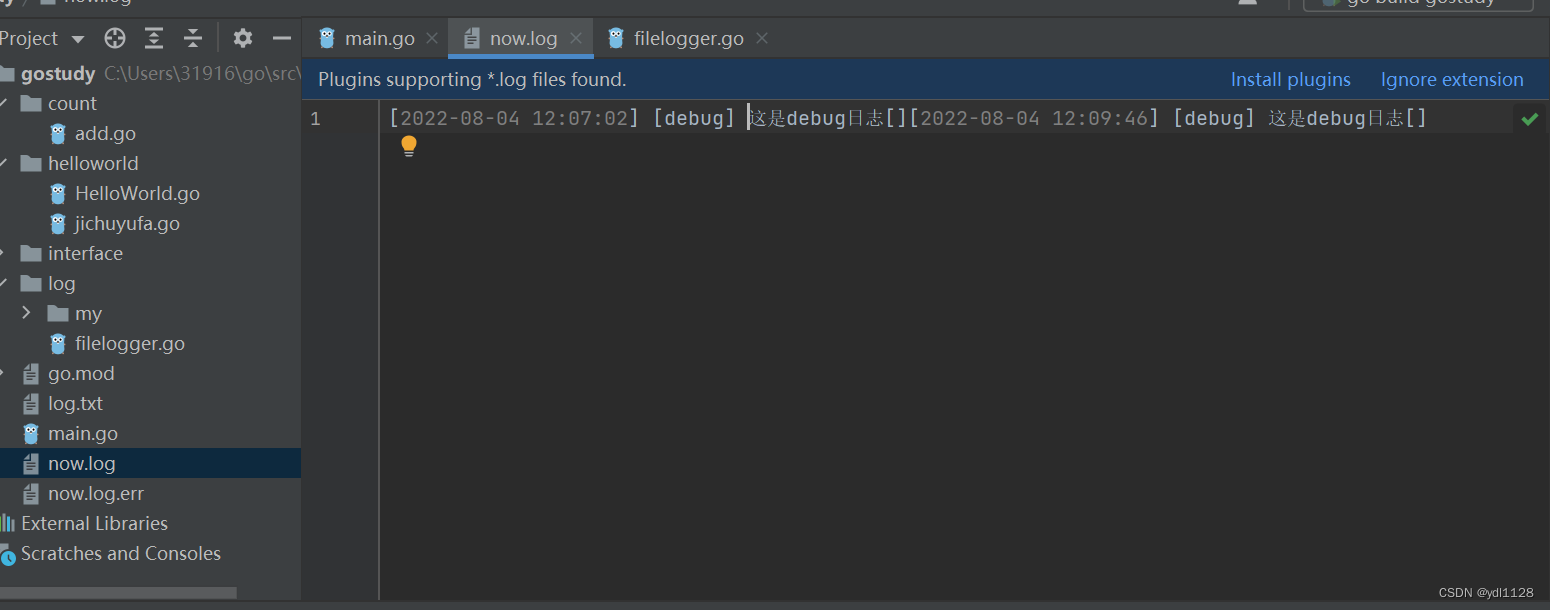Click the locate current file target icon
Image resolution: width=1550 pixels, height=610 pixels.
tap(115, 38)
